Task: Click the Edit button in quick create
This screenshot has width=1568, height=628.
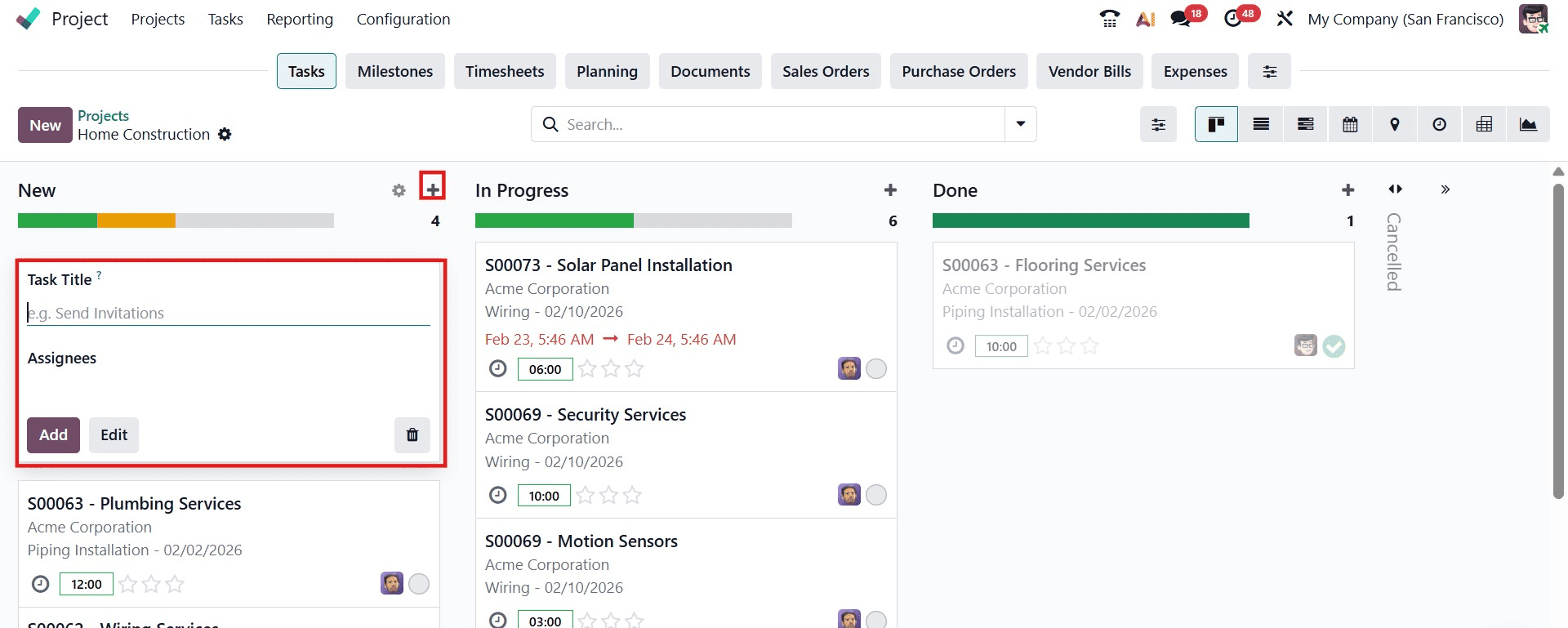Action: click(114, 435)
